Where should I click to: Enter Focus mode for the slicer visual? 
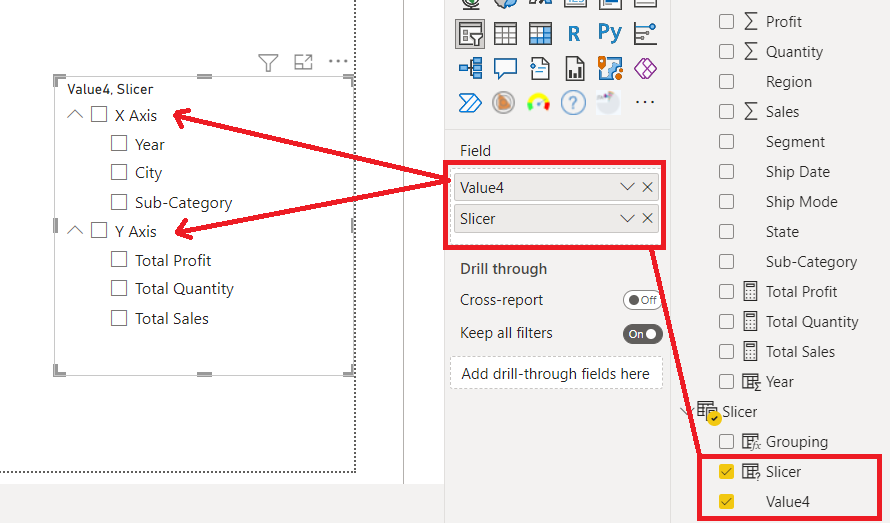(x=303, y=61)
